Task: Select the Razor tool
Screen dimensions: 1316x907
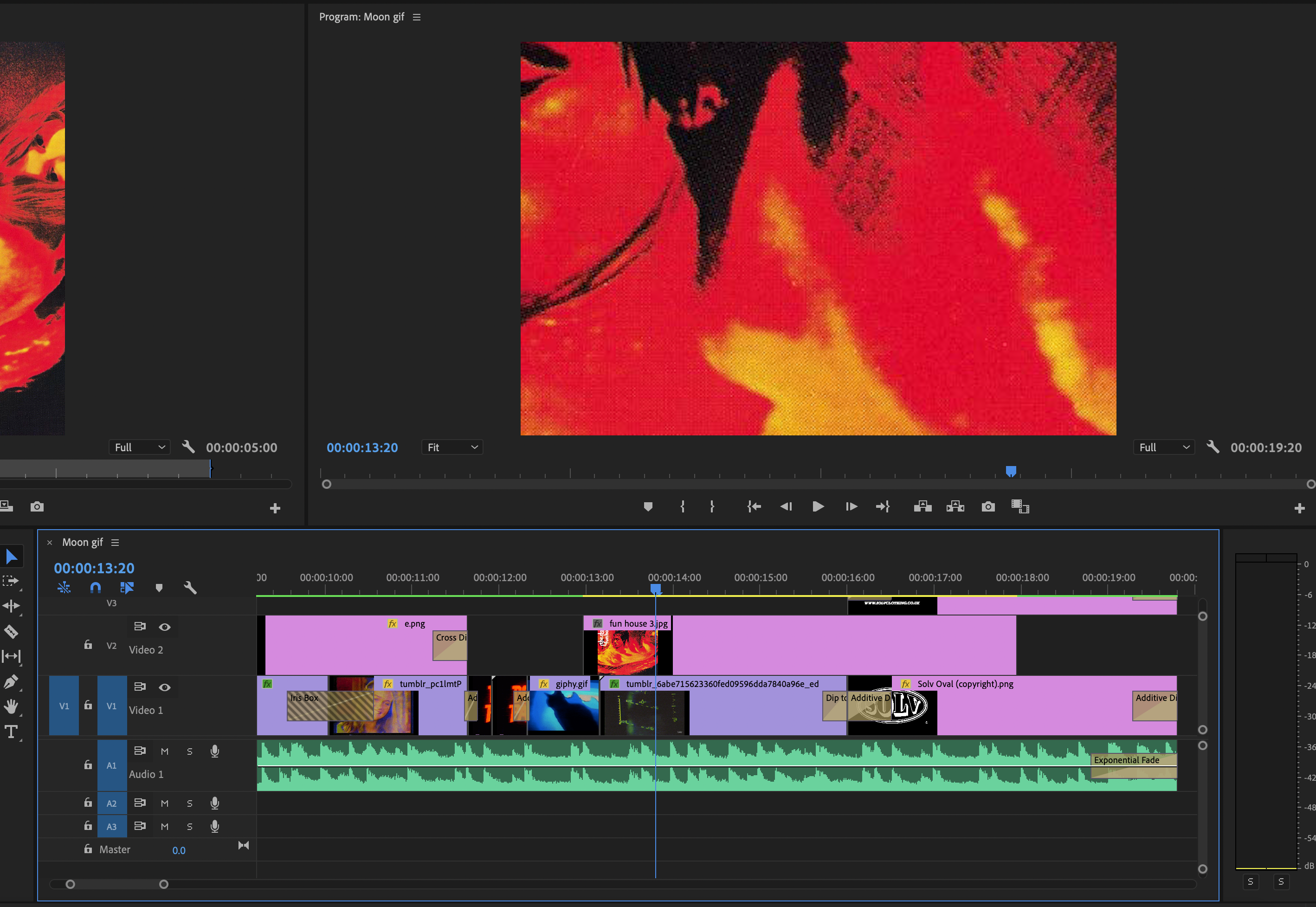Action: [11, 631]
